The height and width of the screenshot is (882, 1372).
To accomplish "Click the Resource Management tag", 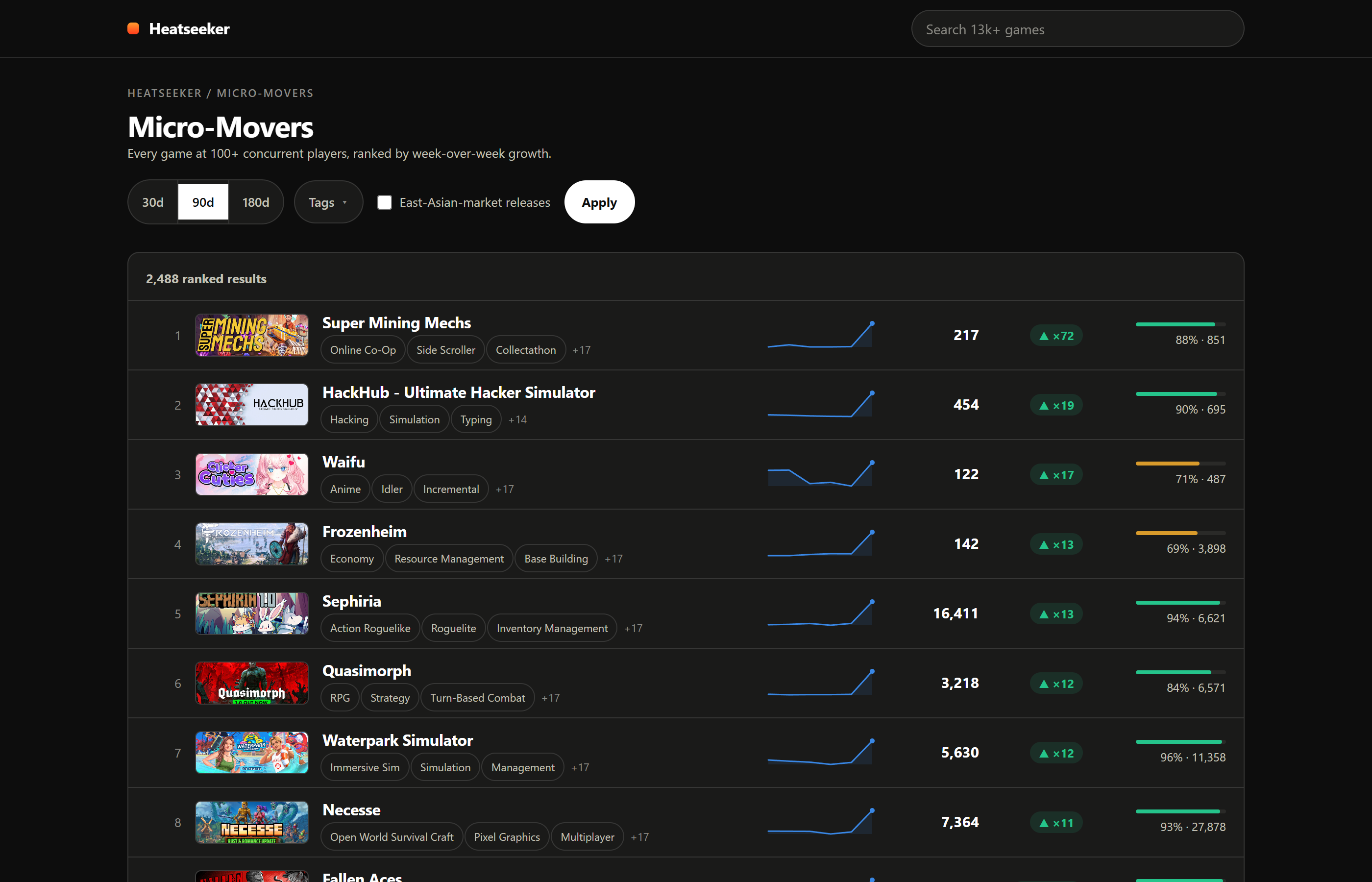I will click(449, 559).
